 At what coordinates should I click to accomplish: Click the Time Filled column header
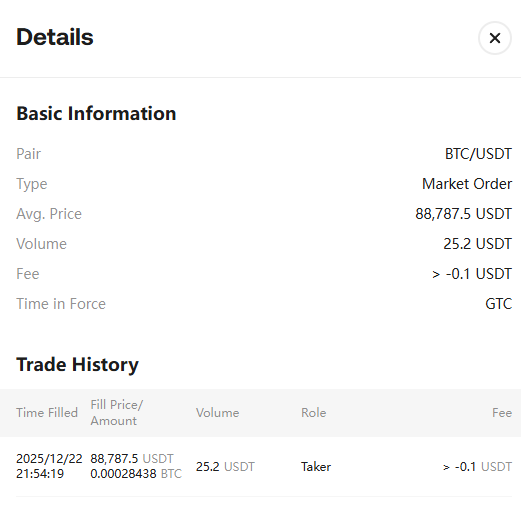click(x=47, y=413)
